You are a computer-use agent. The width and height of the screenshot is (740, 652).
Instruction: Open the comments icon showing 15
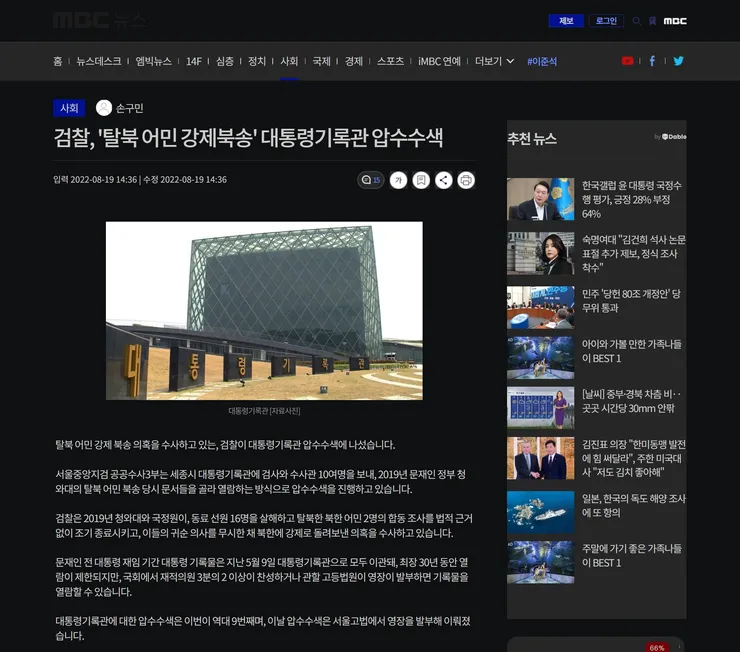[x=370, y=180]
